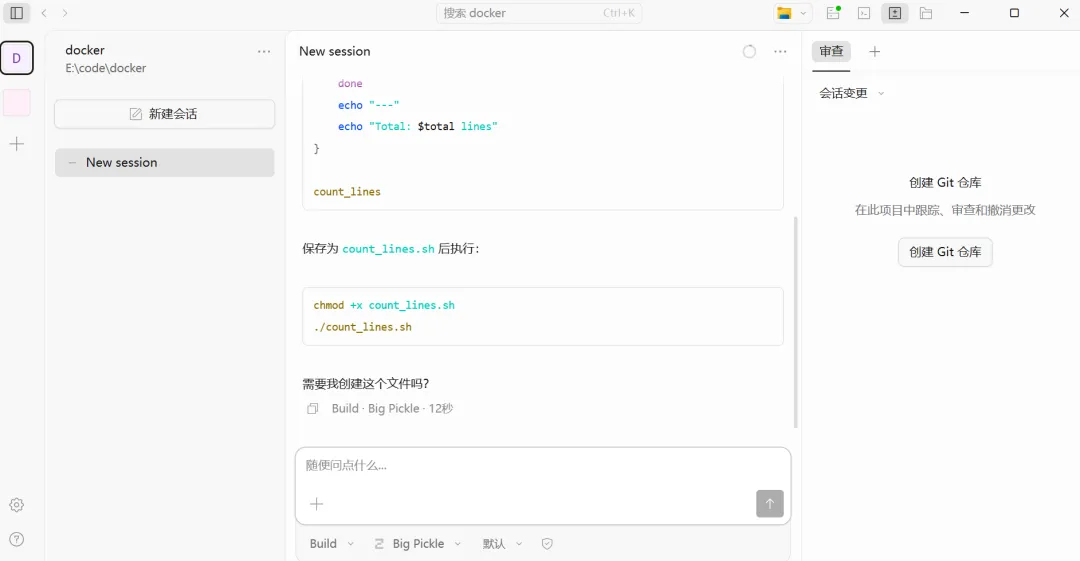This screenshot has height=561, width=1080.
Task: Open help question mark icon
Action: pos(17,540)
